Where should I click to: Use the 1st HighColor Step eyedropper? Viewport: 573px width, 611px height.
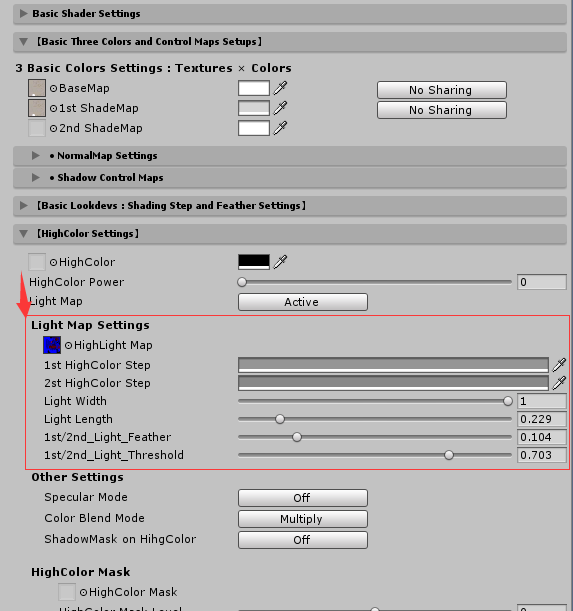click(559, 365)
